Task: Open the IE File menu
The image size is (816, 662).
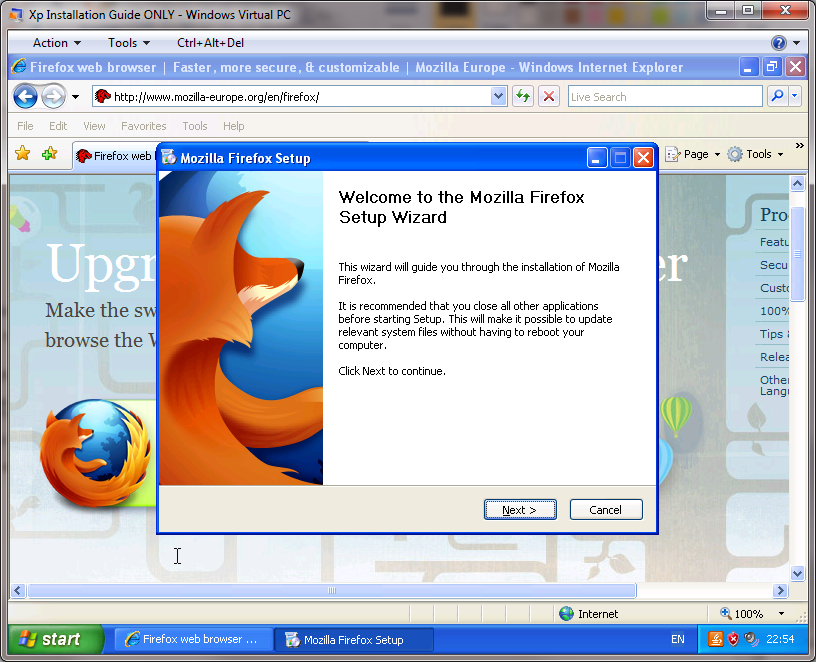Action: (x=25, y=126)
